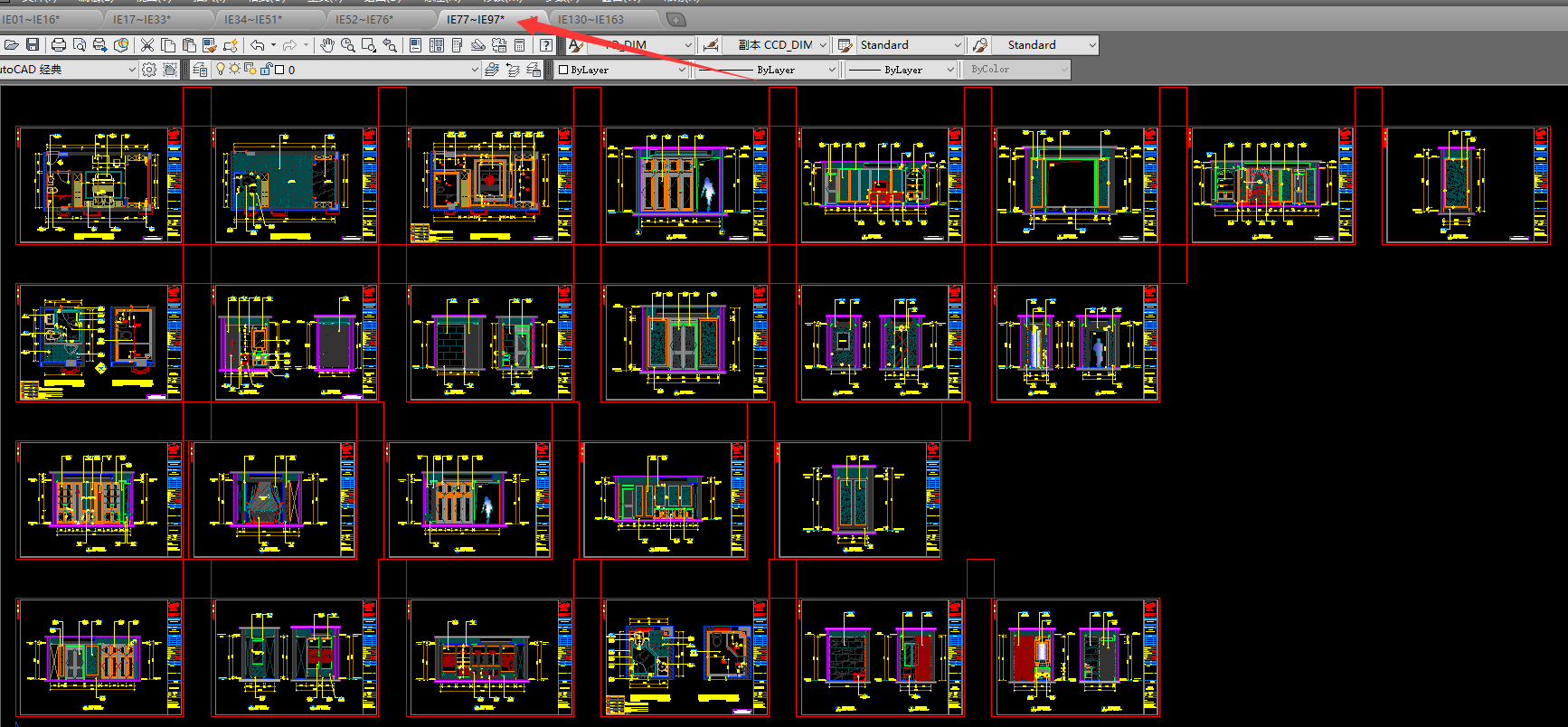
Task: Open the Layer Properties Manager icon
Action: [x=201, y=70]
